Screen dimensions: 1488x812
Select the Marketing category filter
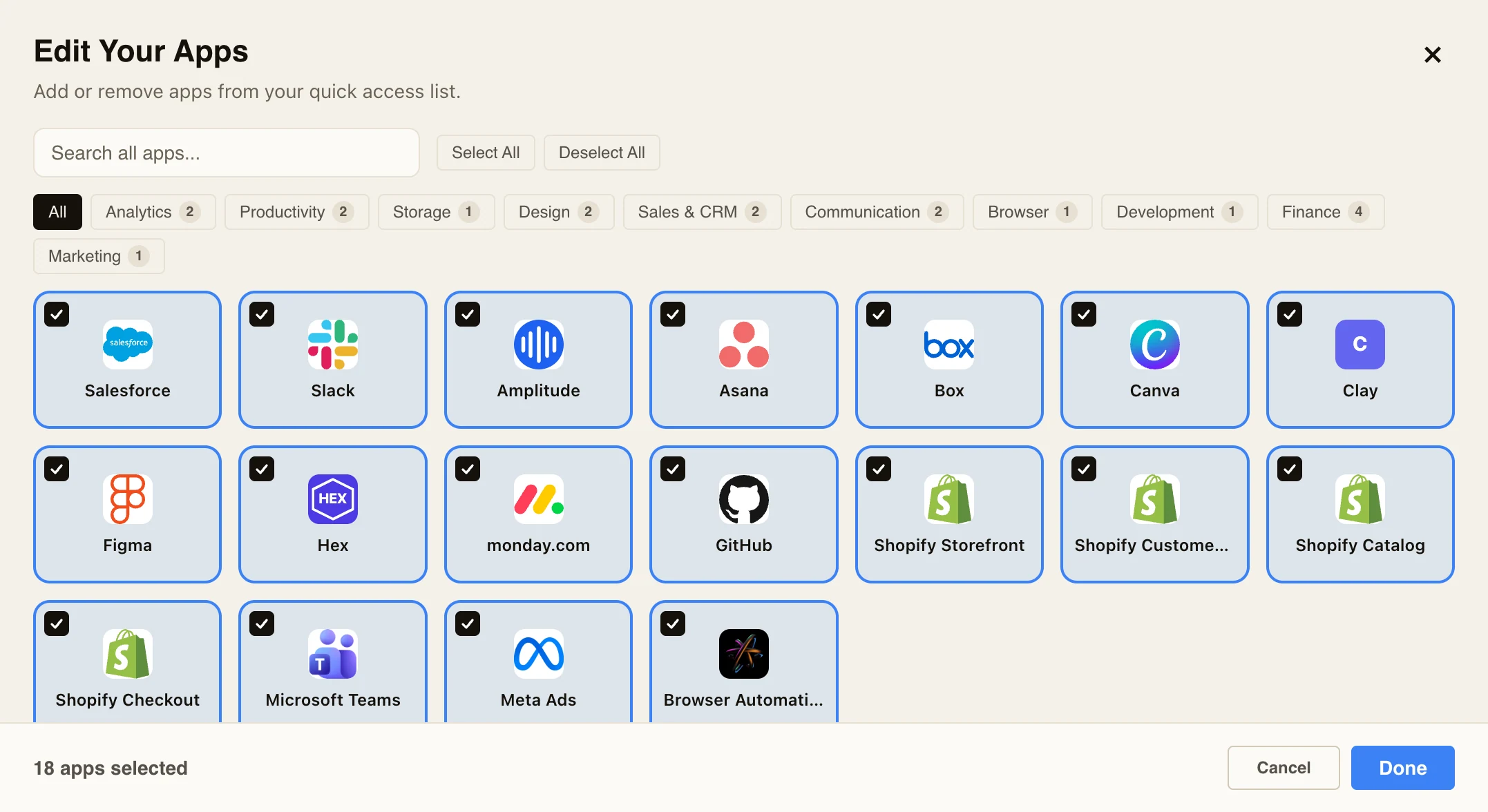[x=99, y=256]
